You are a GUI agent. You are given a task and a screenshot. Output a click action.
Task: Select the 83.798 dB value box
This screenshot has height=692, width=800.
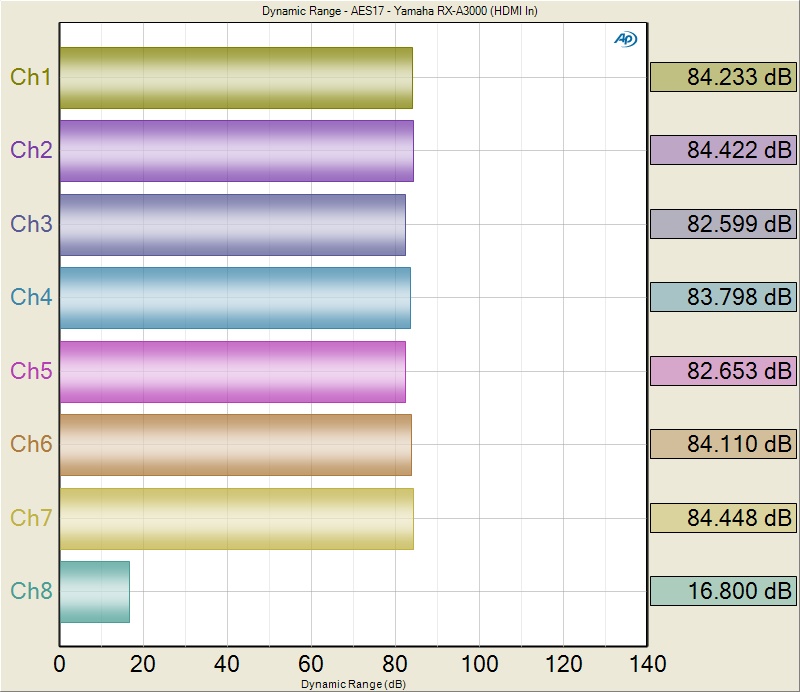point(723,297)
